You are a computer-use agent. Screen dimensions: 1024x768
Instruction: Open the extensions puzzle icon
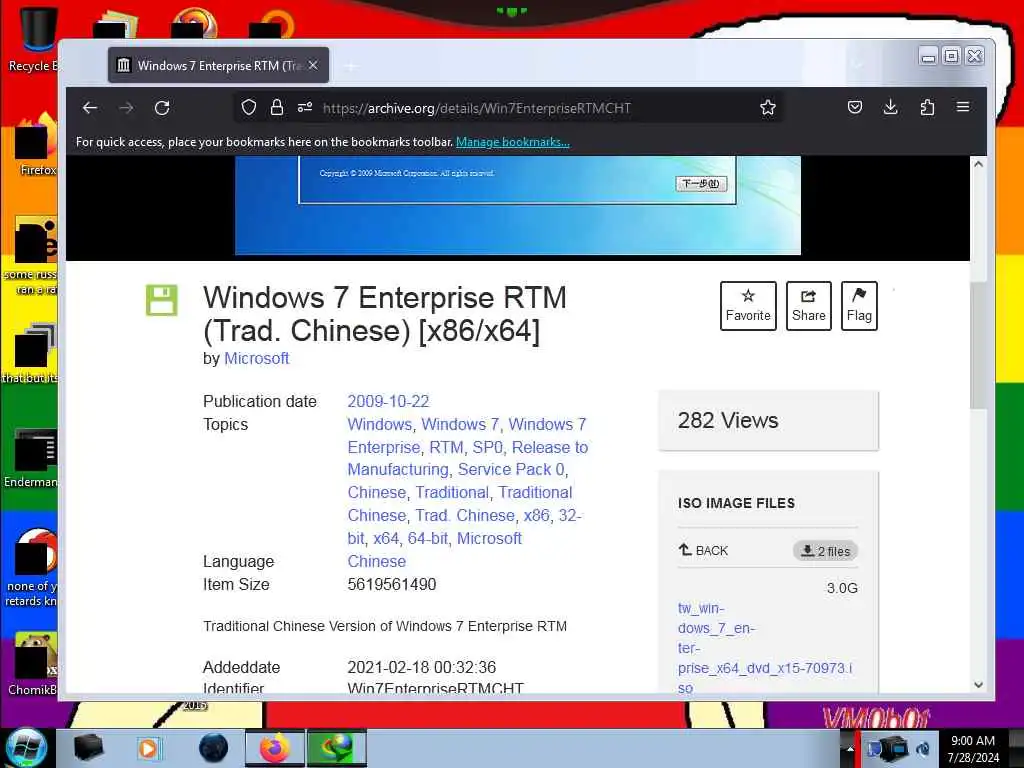(927, 107)
